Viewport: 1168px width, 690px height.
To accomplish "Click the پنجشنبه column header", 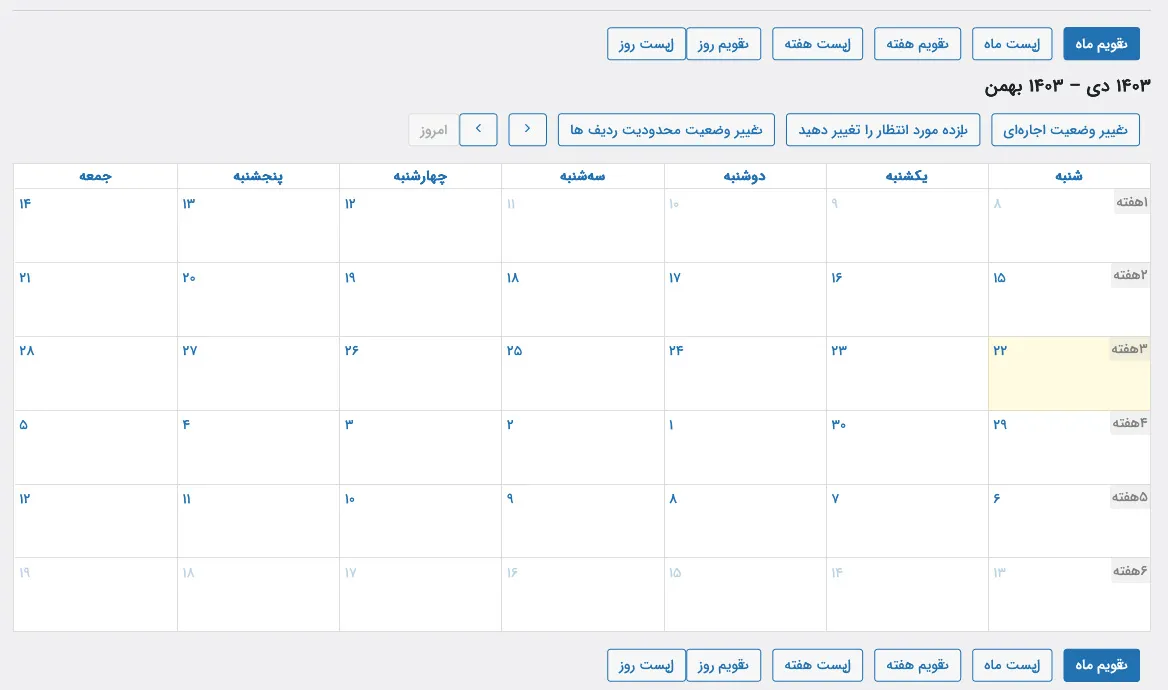I will tap(258, 176).
